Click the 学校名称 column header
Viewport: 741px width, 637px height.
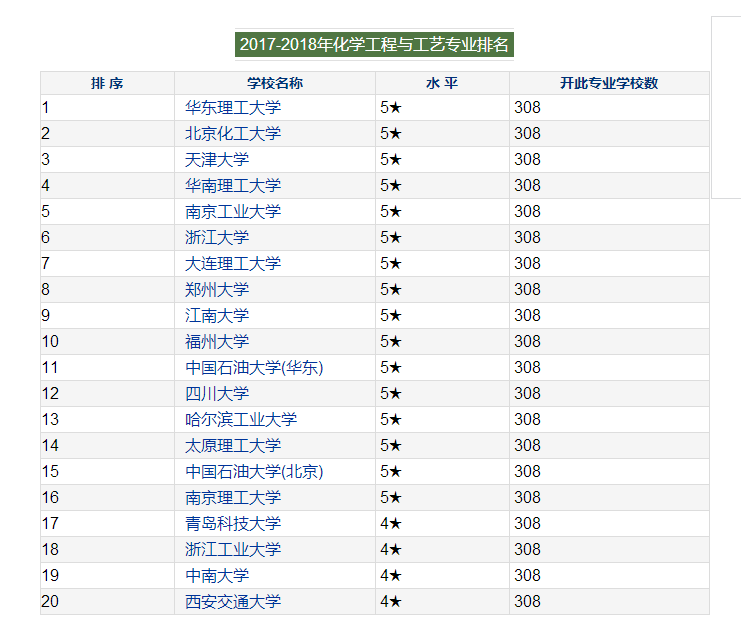[x=275, y=83]
